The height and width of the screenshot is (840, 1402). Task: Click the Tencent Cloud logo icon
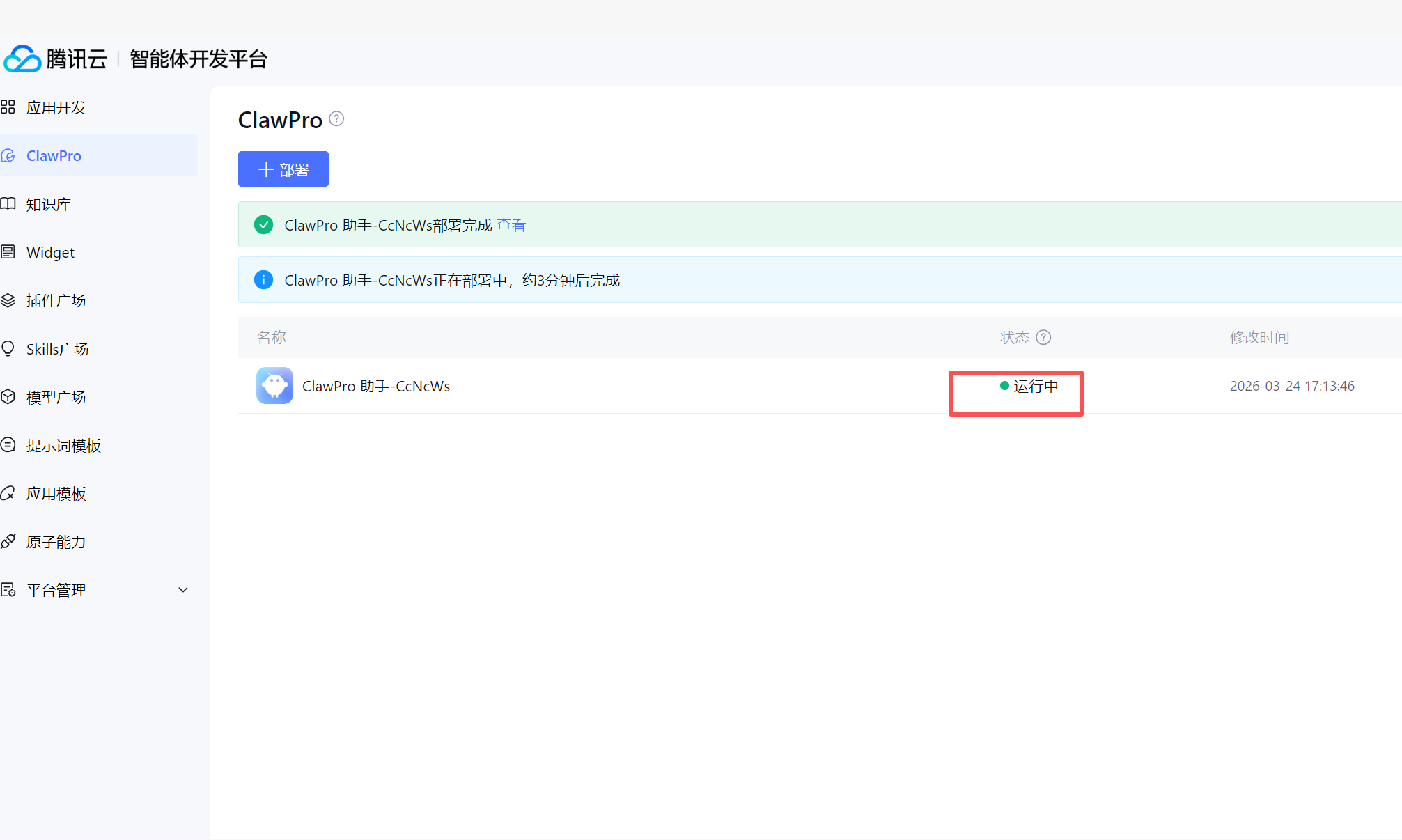pos(22,59)
